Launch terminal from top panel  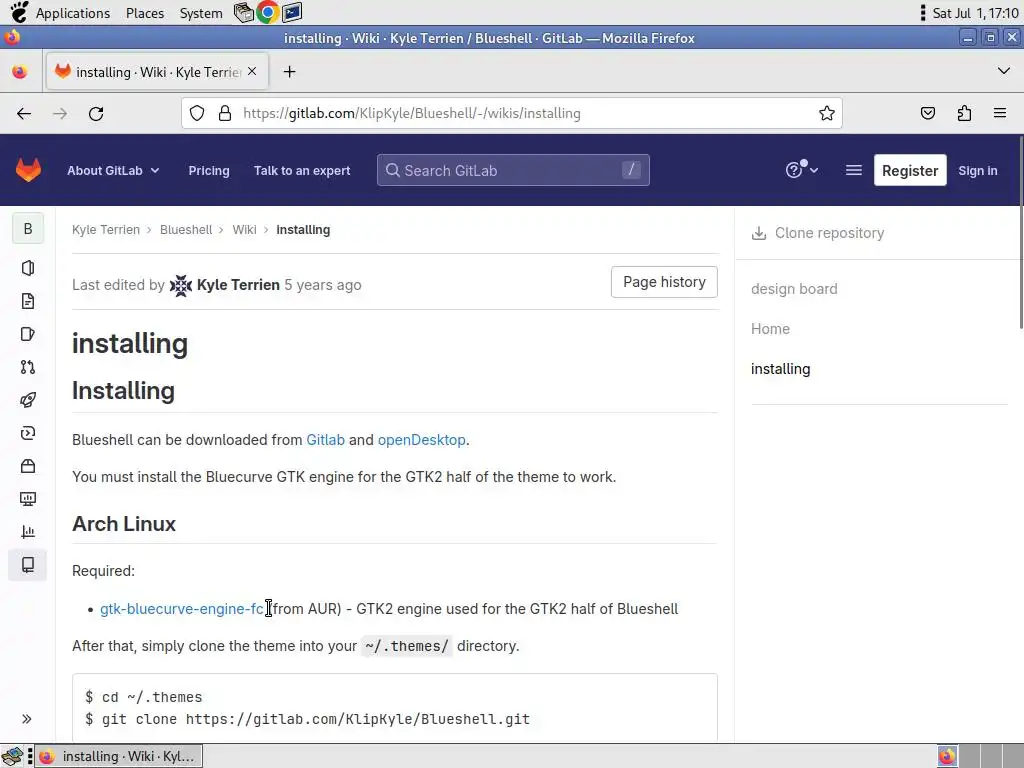[x=292, y=12]
